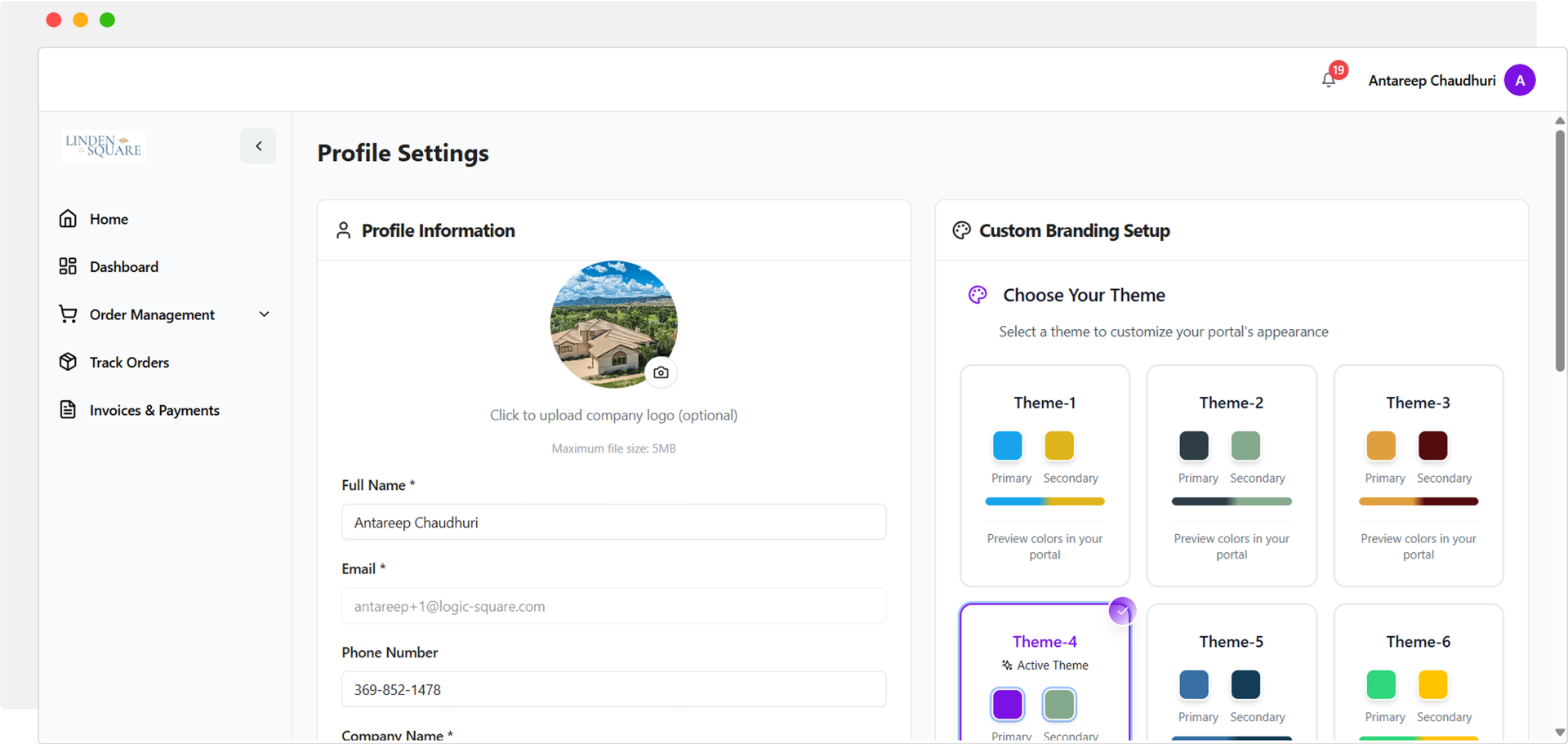Click the Antareep Chaudhuri account name
The width and height of the screenshot is (1568, 744).
(x=1432, y=80)
